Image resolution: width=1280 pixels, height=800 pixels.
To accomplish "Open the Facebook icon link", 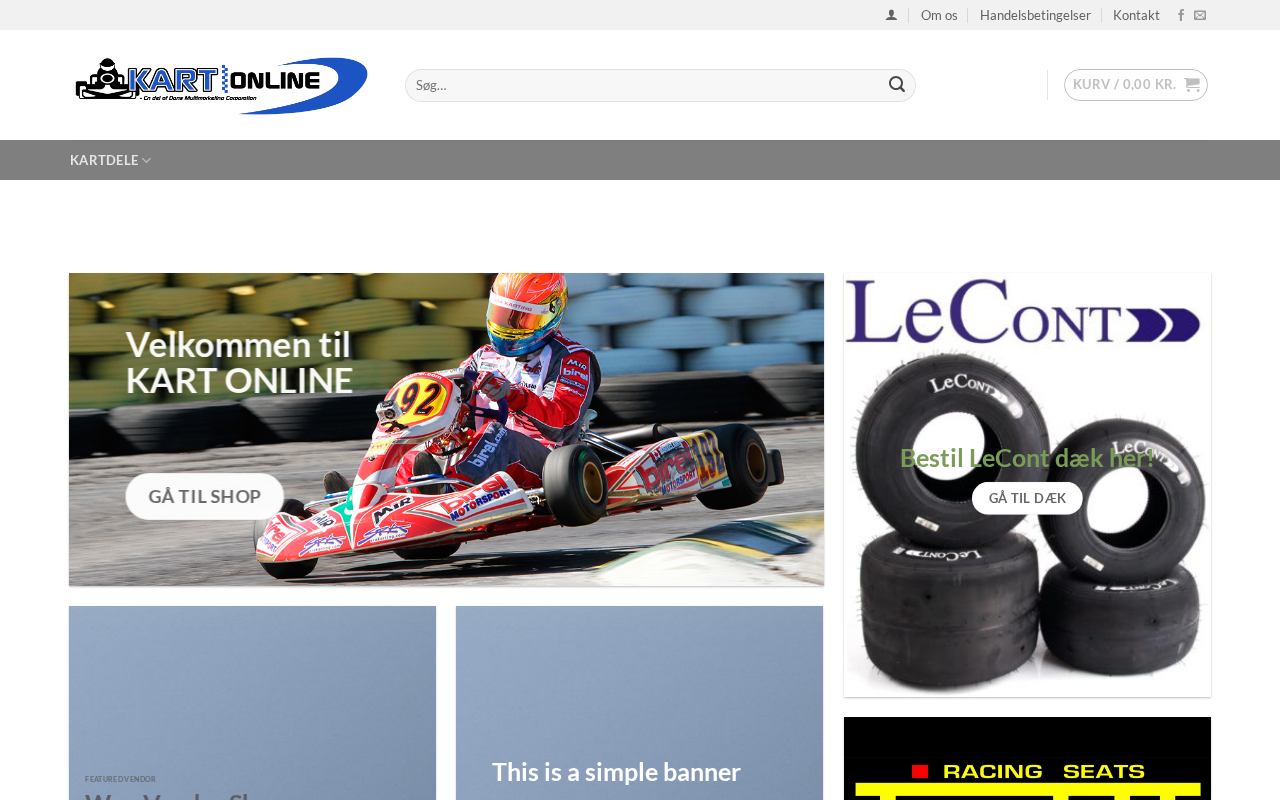I will 1181,15.
